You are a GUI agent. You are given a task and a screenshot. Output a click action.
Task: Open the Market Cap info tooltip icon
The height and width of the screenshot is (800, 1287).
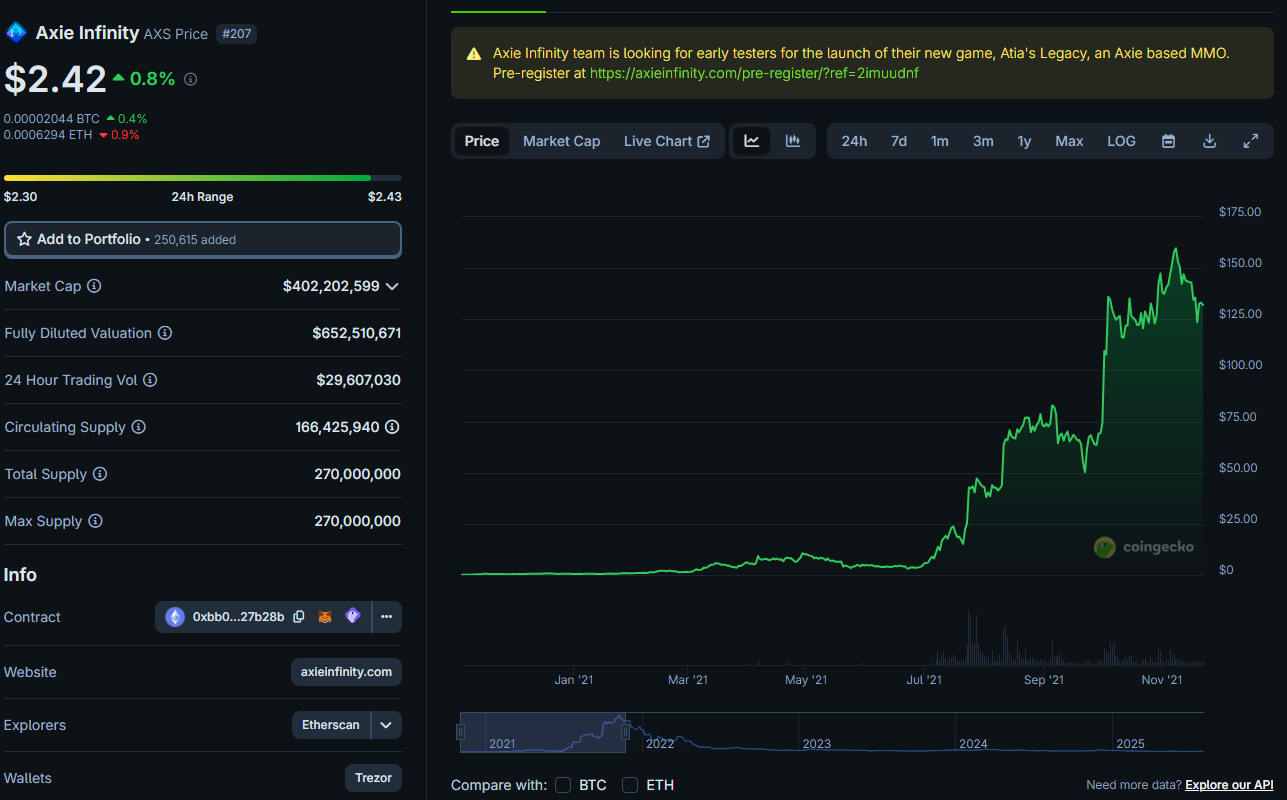(x=94, y=286)
